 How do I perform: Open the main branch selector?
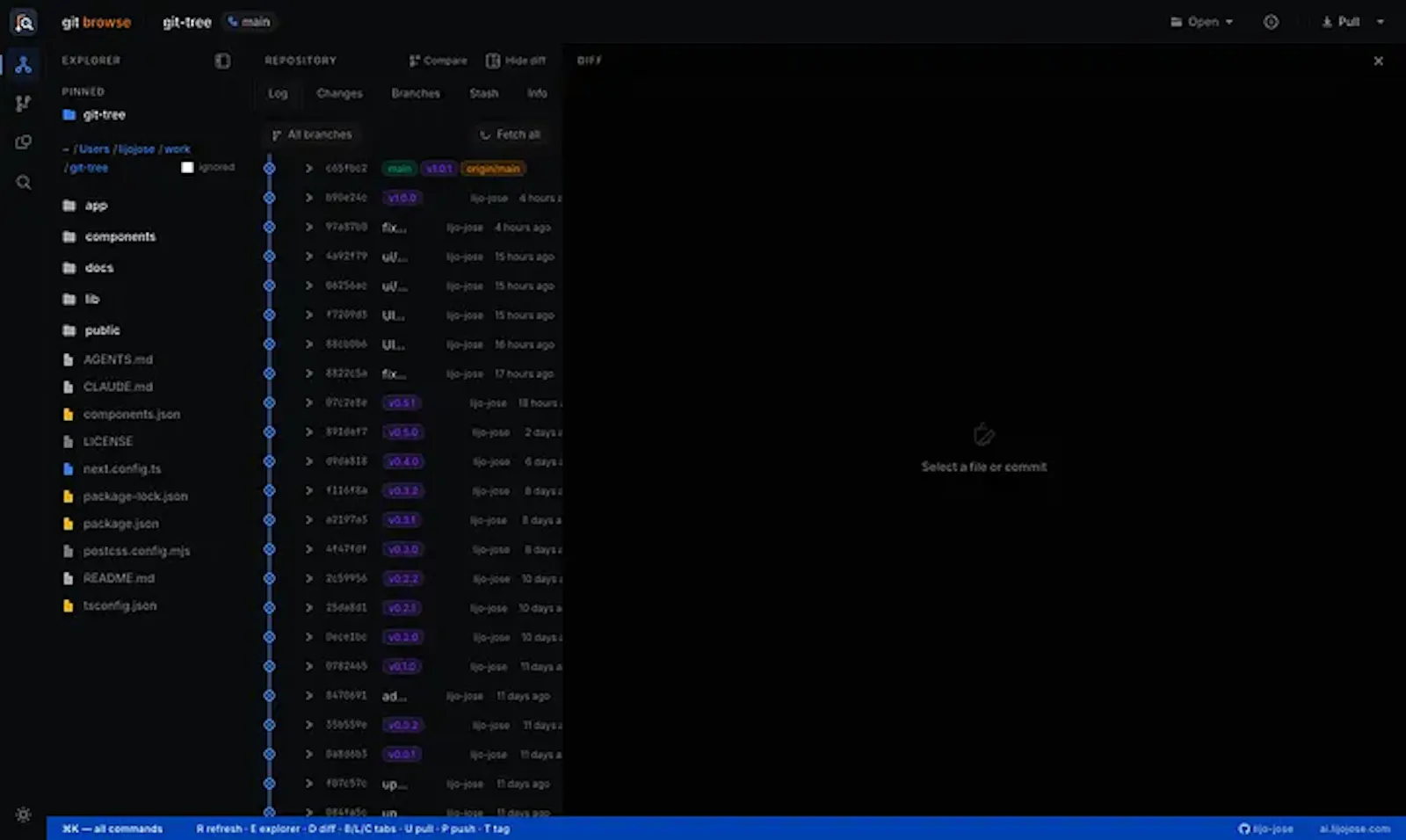pos(249,22)
